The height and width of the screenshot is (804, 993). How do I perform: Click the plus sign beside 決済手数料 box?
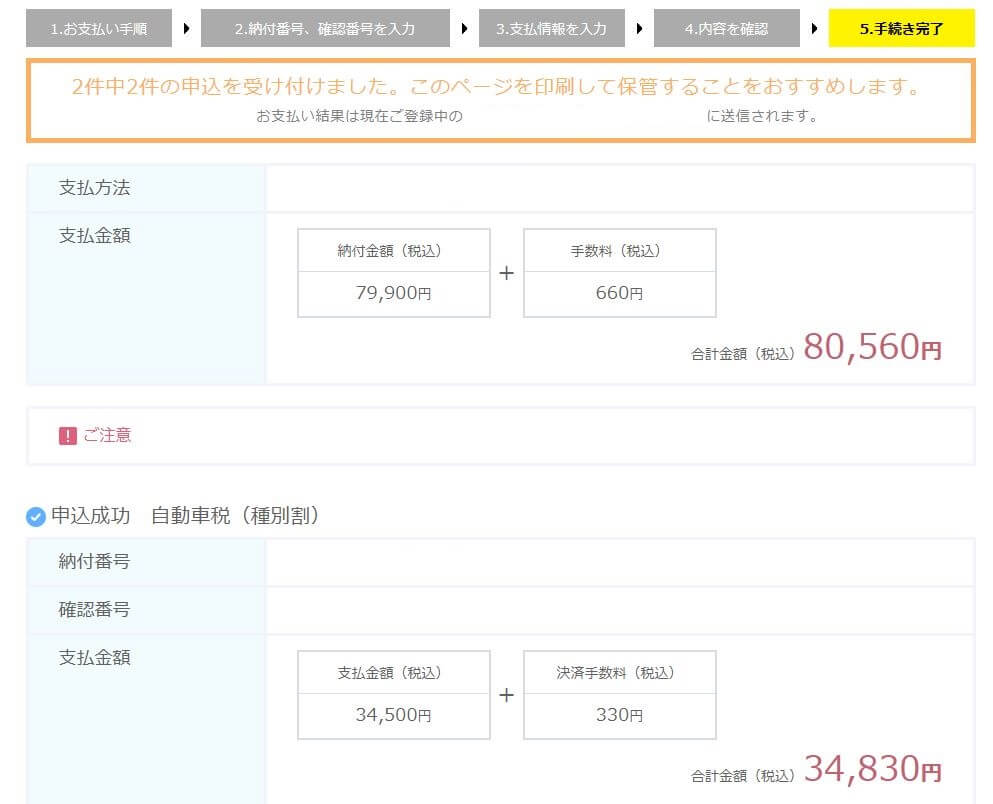coord(506,695)
